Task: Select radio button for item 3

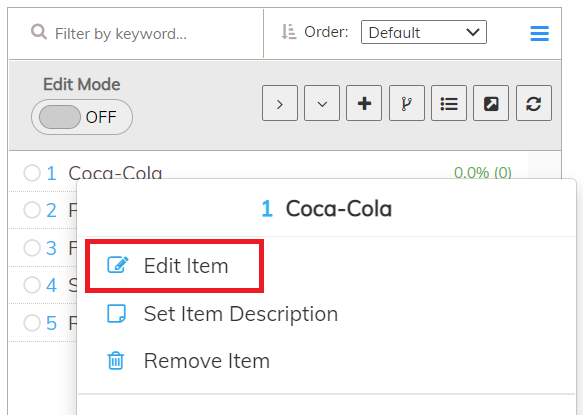Action: point(32,248)
